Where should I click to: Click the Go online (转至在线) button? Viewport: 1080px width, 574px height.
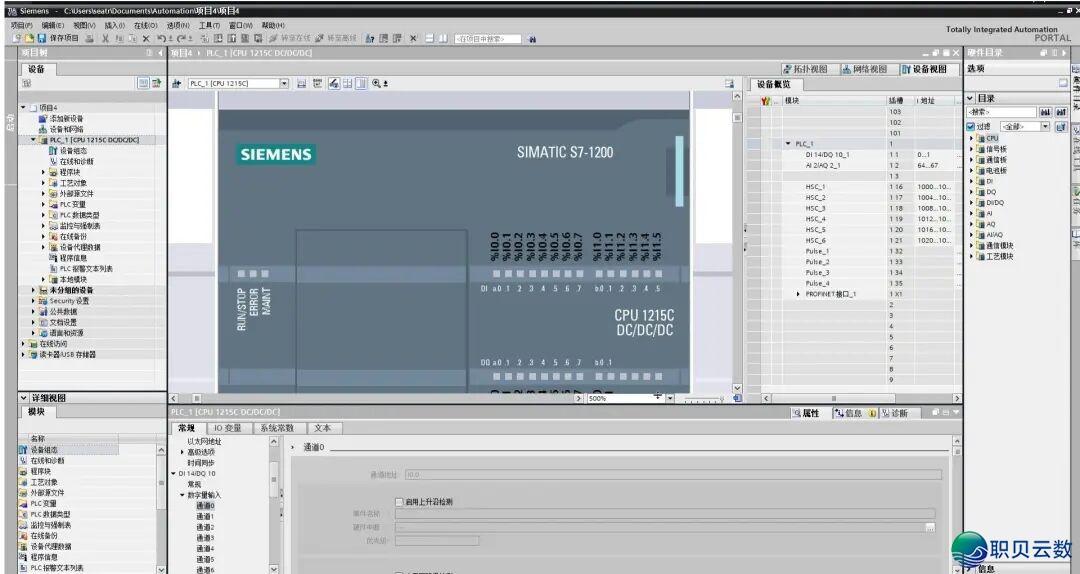click(x=290, y=39)
